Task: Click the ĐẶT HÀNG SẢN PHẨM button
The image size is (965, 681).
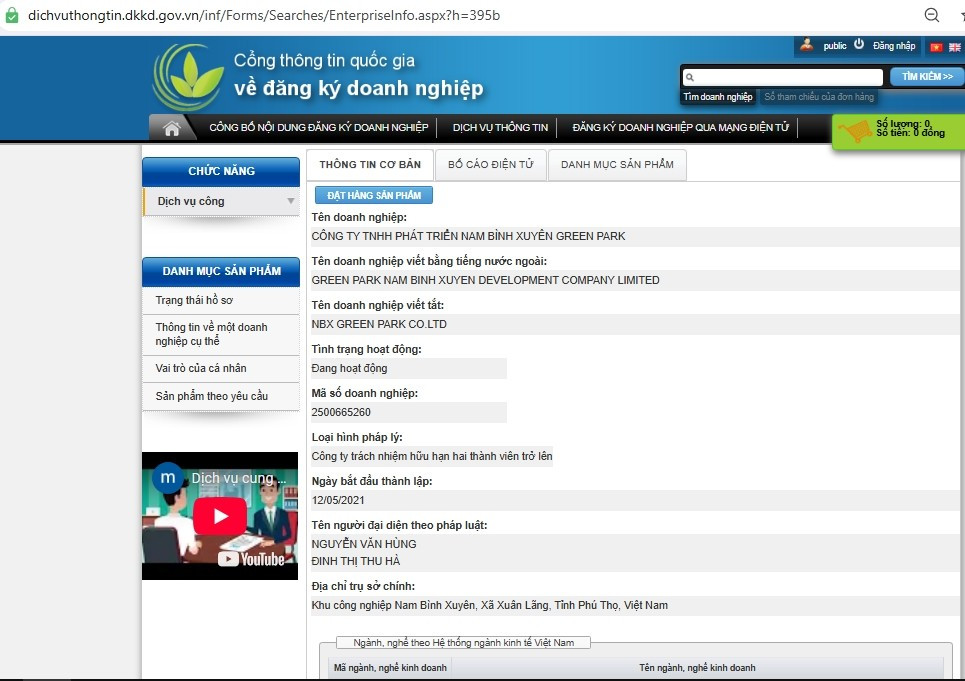Action: [374, 195]
